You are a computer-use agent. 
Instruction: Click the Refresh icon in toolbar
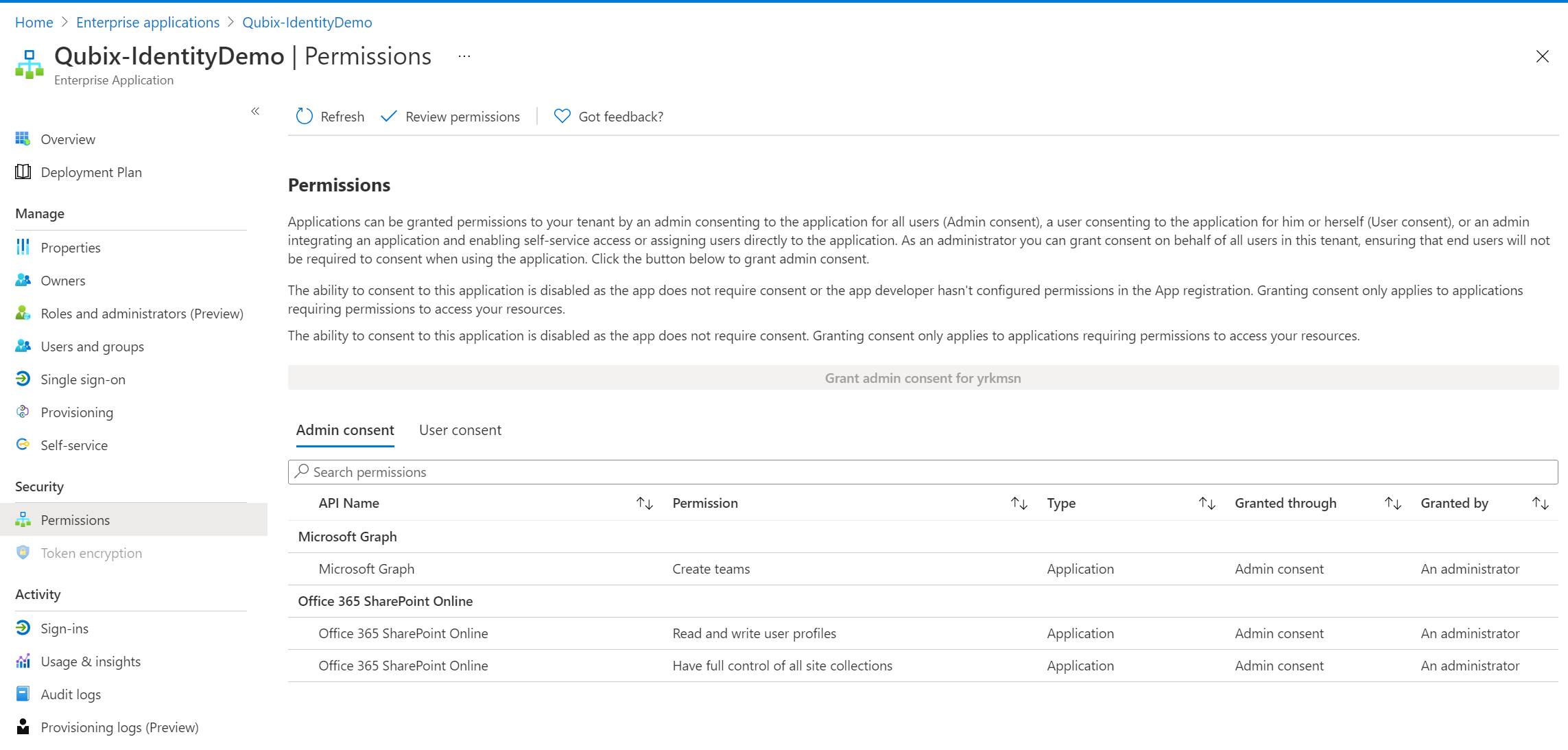(x=305, y=117)
